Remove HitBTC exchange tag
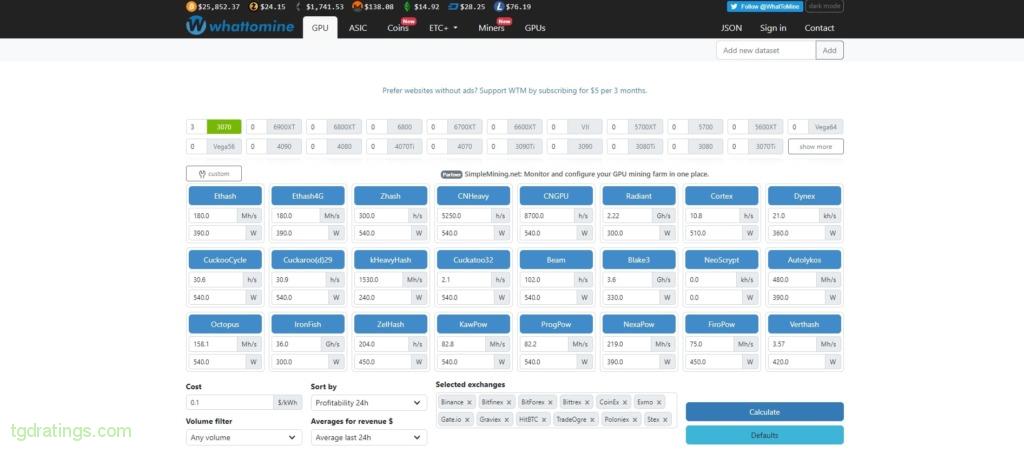 [x=544, y=419]
